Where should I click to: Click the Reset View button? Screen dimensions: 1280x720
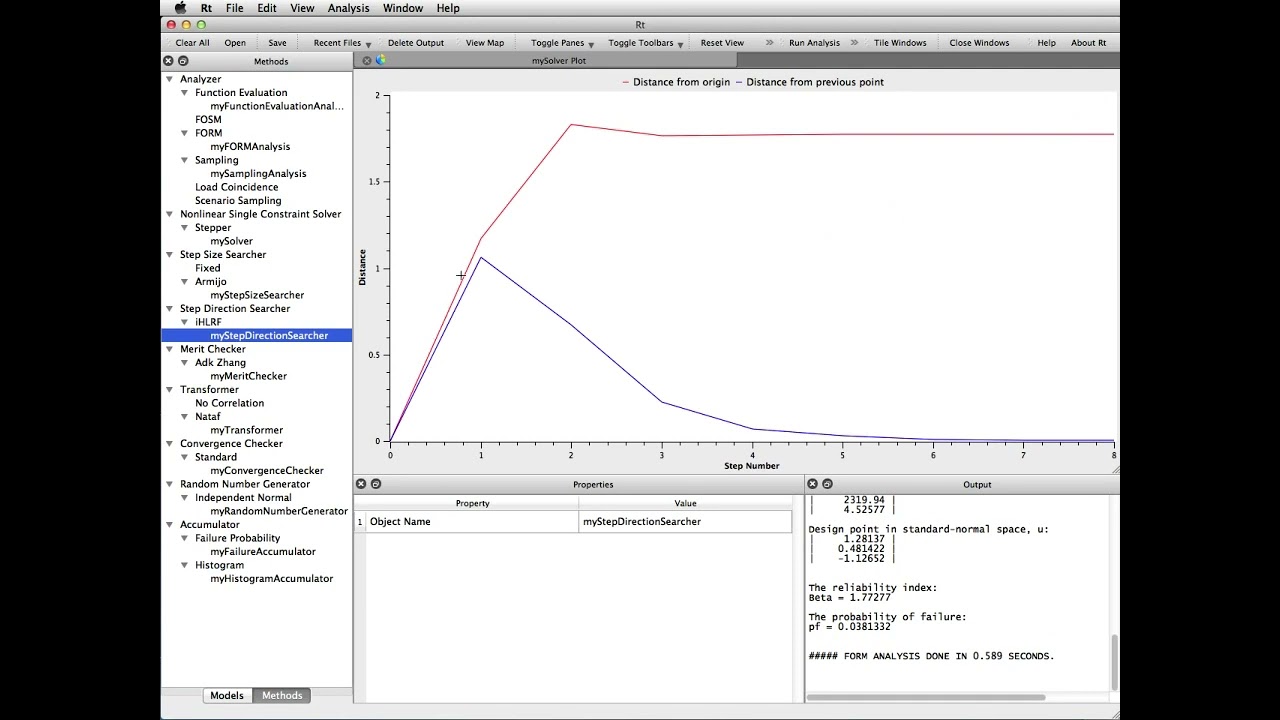point(722,43)
